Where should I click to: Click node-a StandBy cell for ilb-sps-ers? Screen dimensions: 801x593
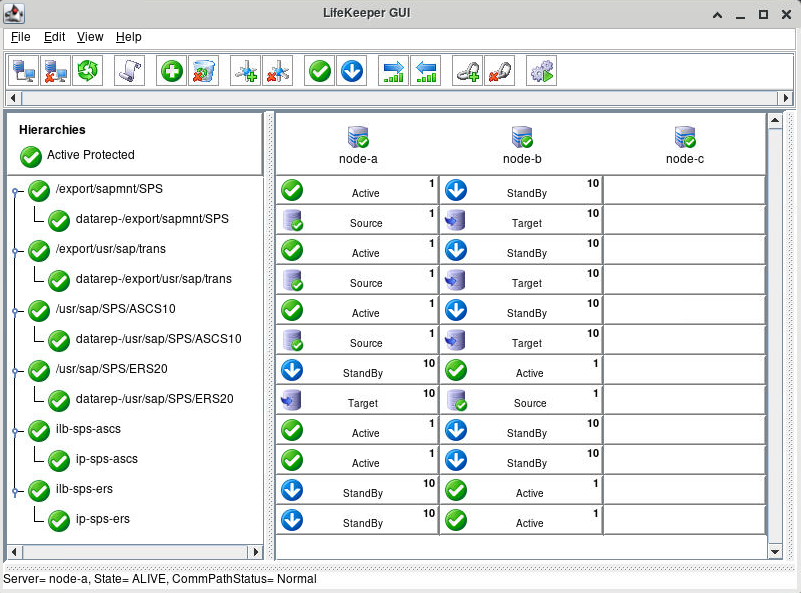[x=357, y=490]
